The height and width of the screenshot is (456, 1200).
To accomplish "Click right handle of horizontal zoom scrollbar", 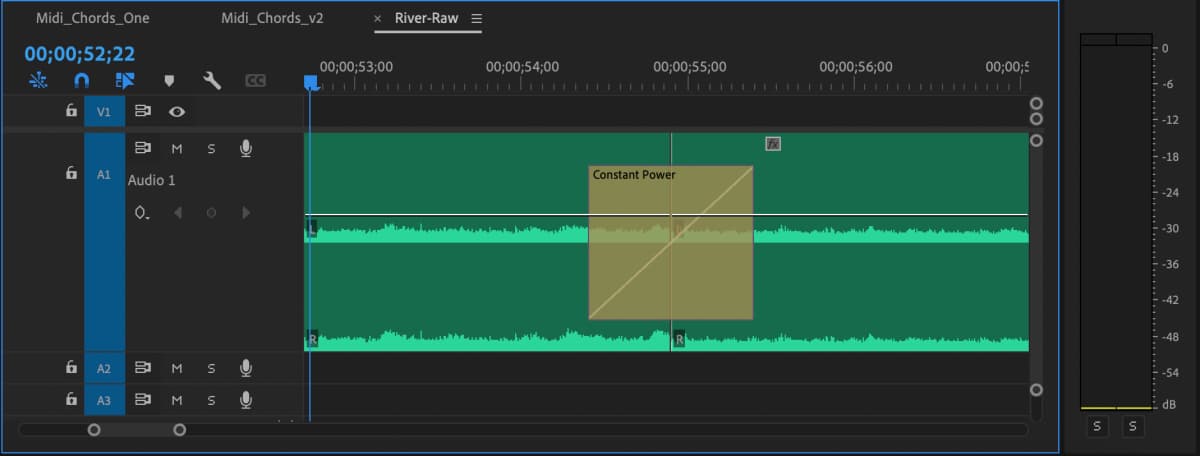I will tap(180, 430).
